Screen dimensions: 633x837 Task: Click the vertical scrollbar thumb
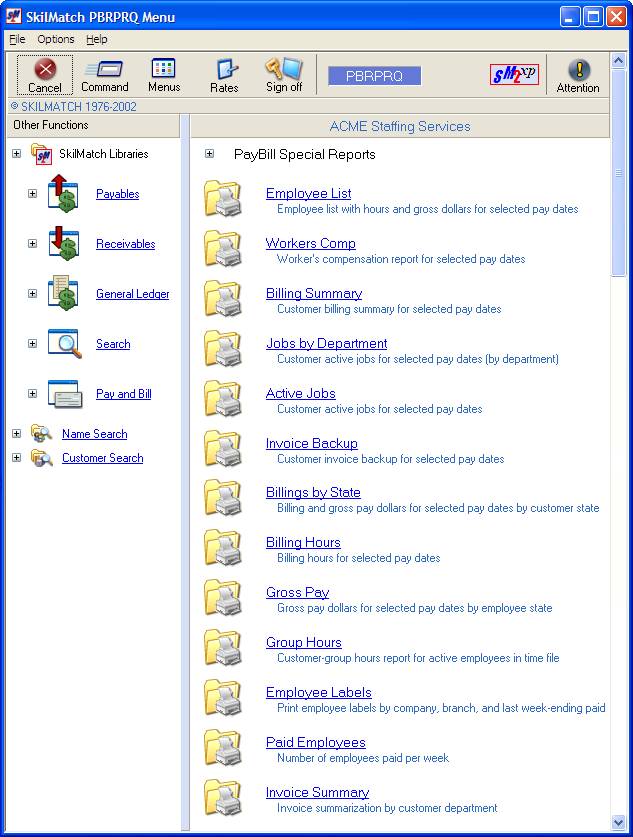point(618,172)
